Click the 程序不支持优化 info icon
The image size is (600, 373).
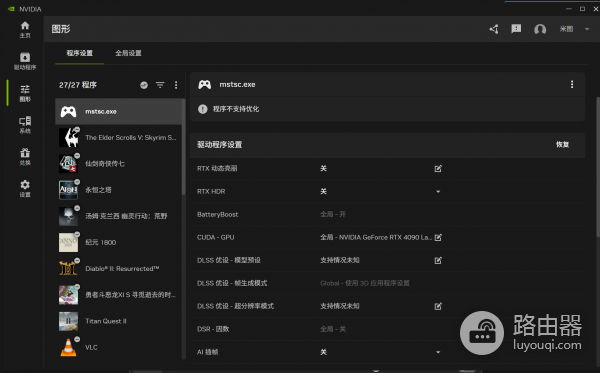[x=203, y=109]
